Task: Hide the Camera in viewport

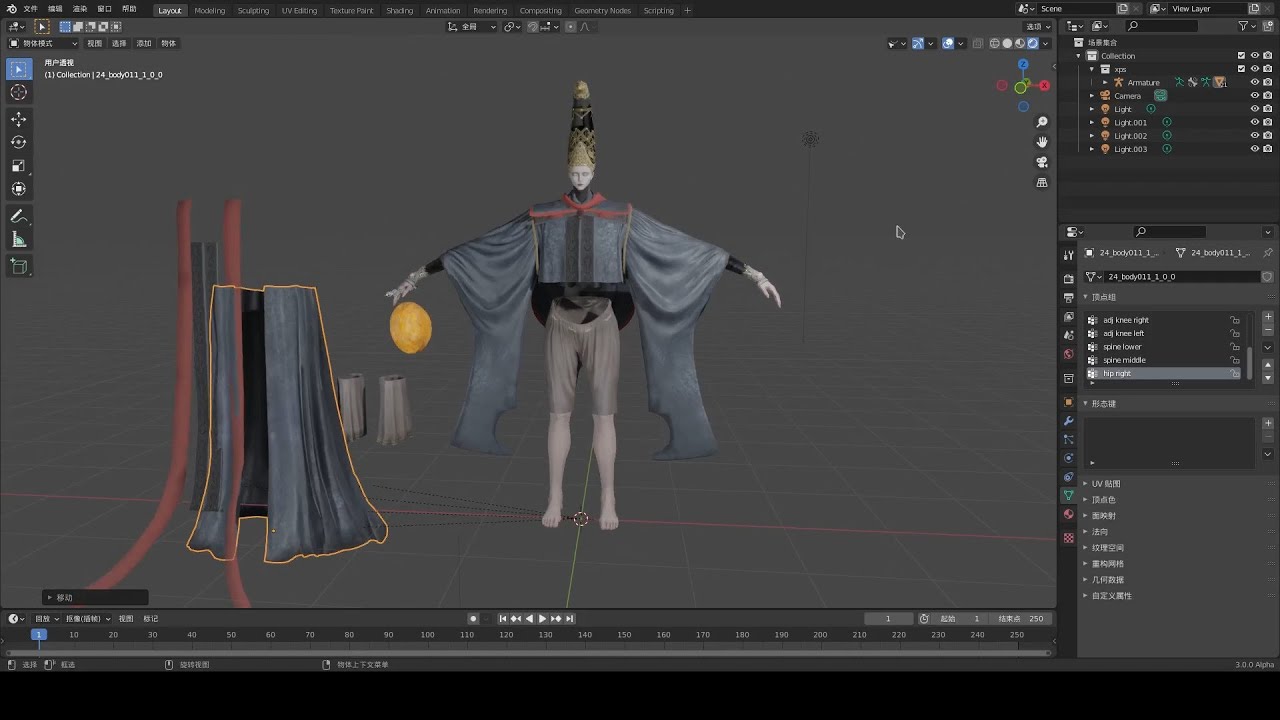Action: [x=1254, y=96]
